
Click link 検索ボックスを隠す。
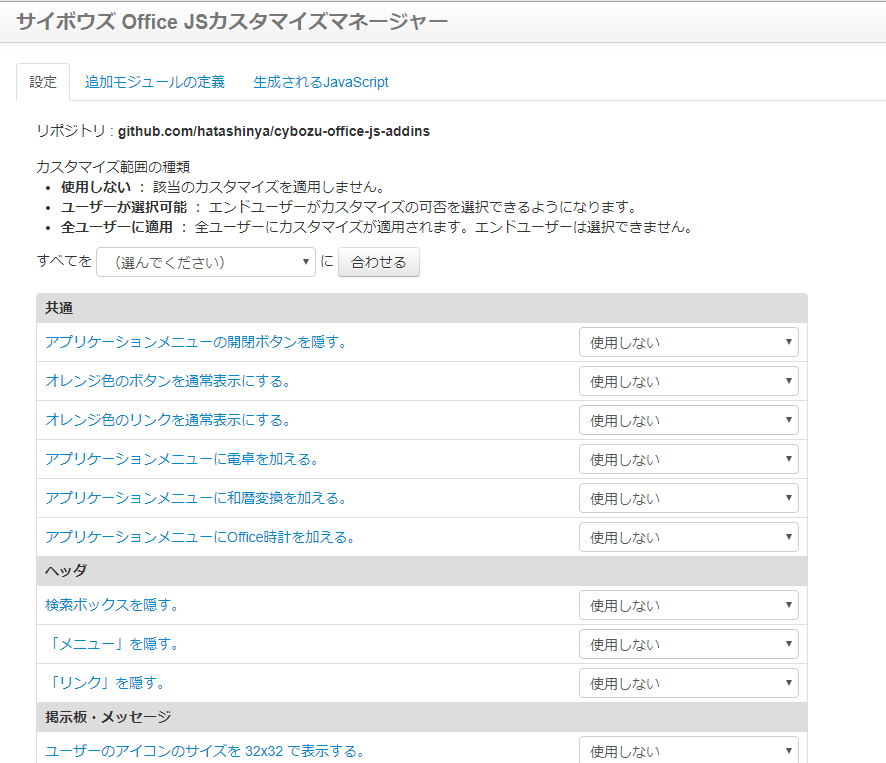pyautogui.click(x=112, y=605)
